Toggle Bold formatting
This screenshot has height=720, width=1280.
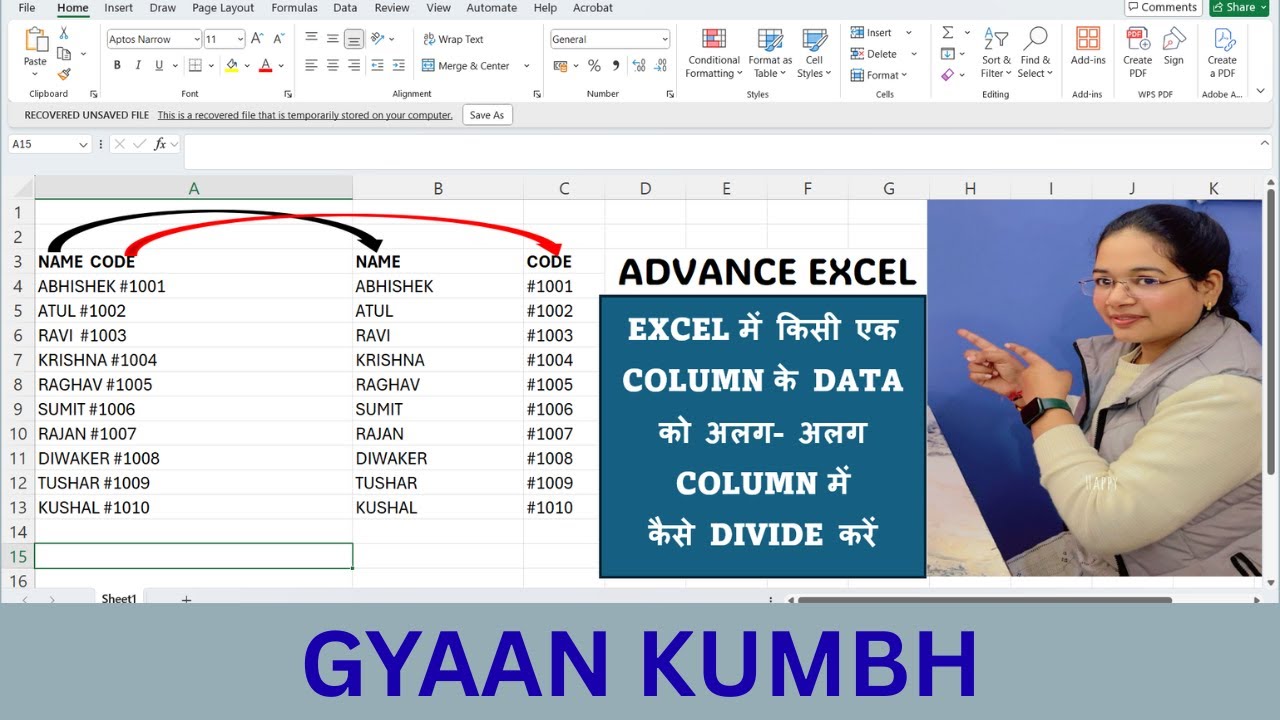(x=117, y=66)
